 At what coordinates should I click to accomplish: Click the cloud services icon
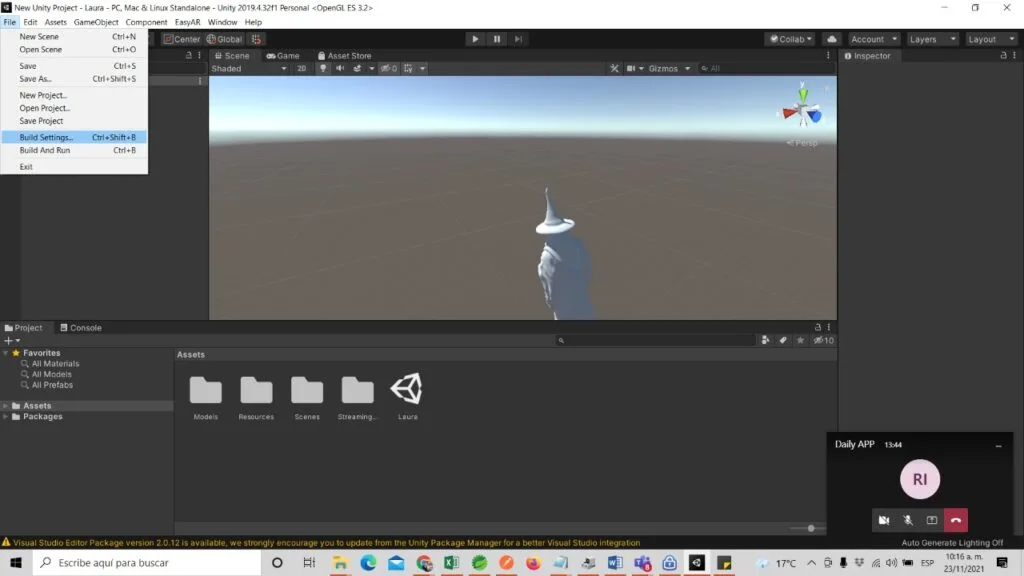[831, 39]
